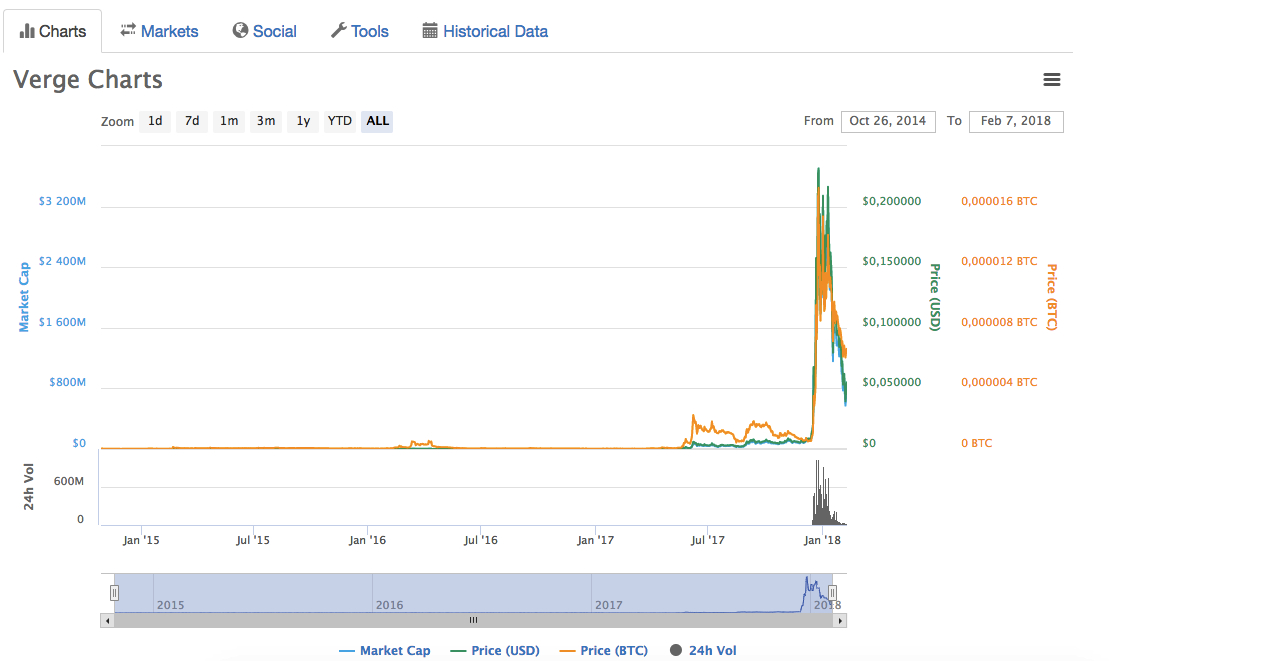
Task: Click the 2017 label in the navigator
Action: point(609,605)
